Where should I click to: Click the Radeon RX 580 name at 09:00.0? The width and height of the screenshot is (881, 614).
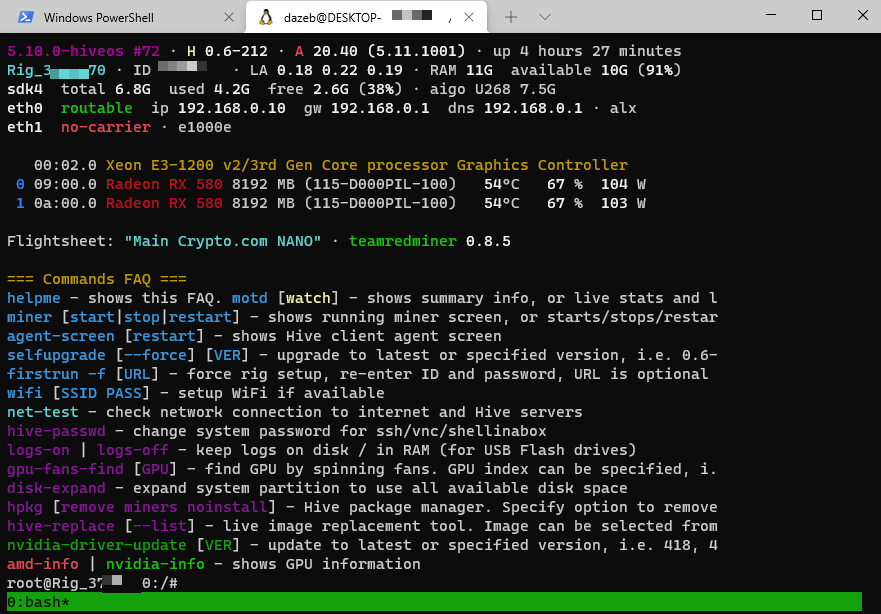click(164, 184)
